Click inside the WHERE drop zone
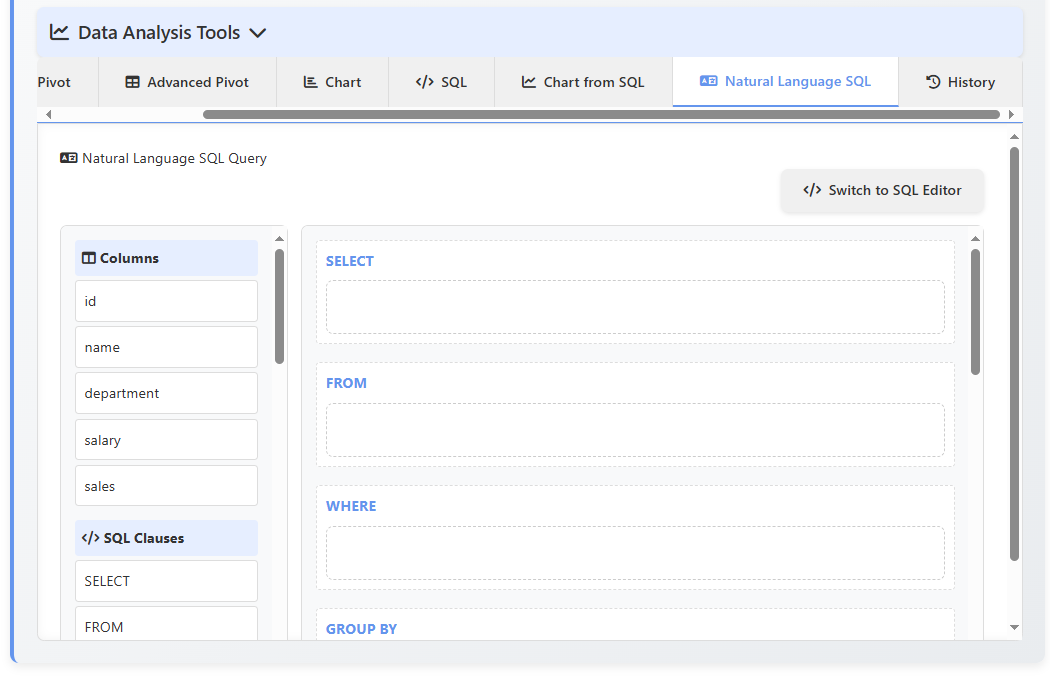Viewport: 1050px width, 691px height. 635,553
